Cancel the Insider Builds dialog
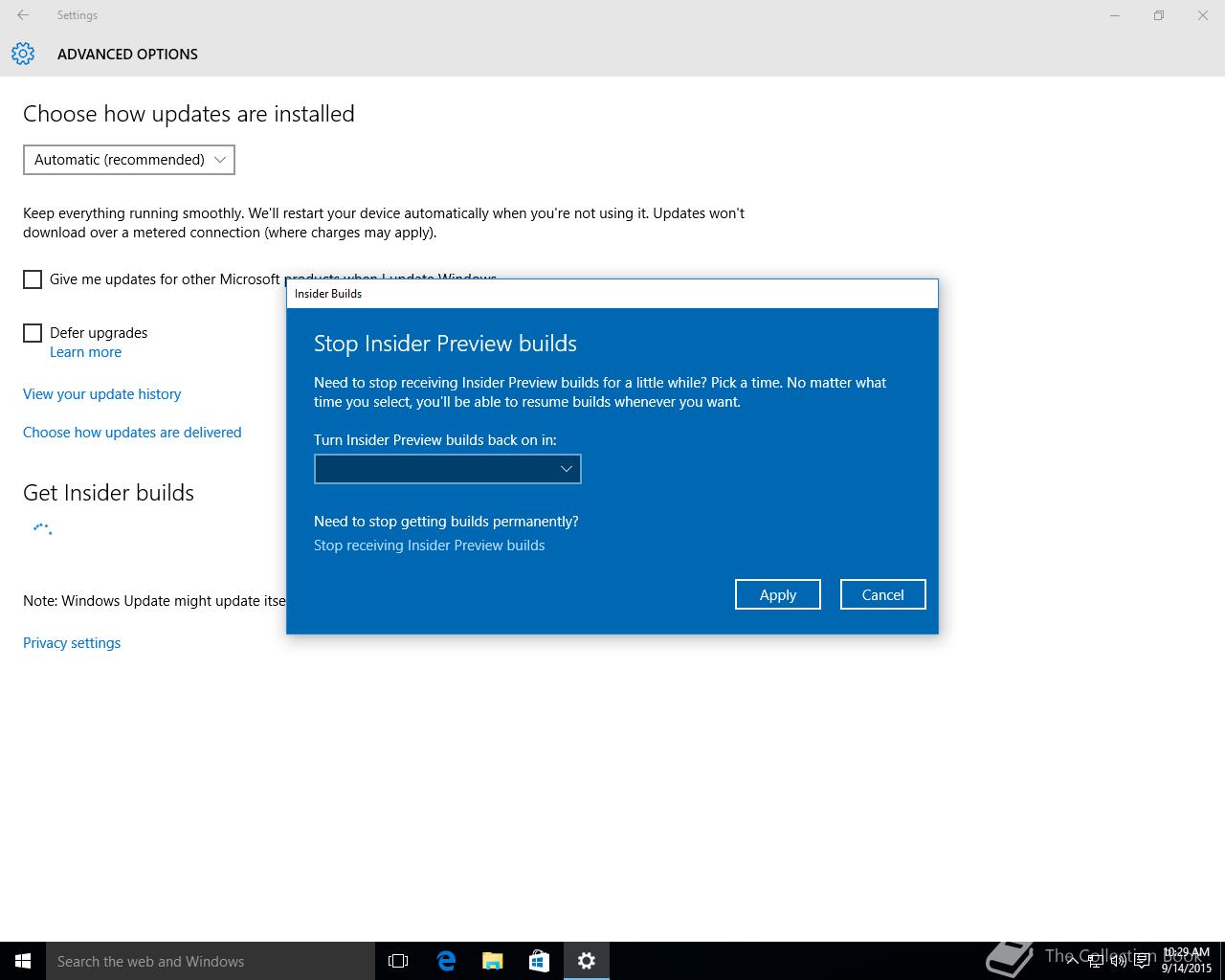Screen dimensions: 1225x980 pos(882,594)
